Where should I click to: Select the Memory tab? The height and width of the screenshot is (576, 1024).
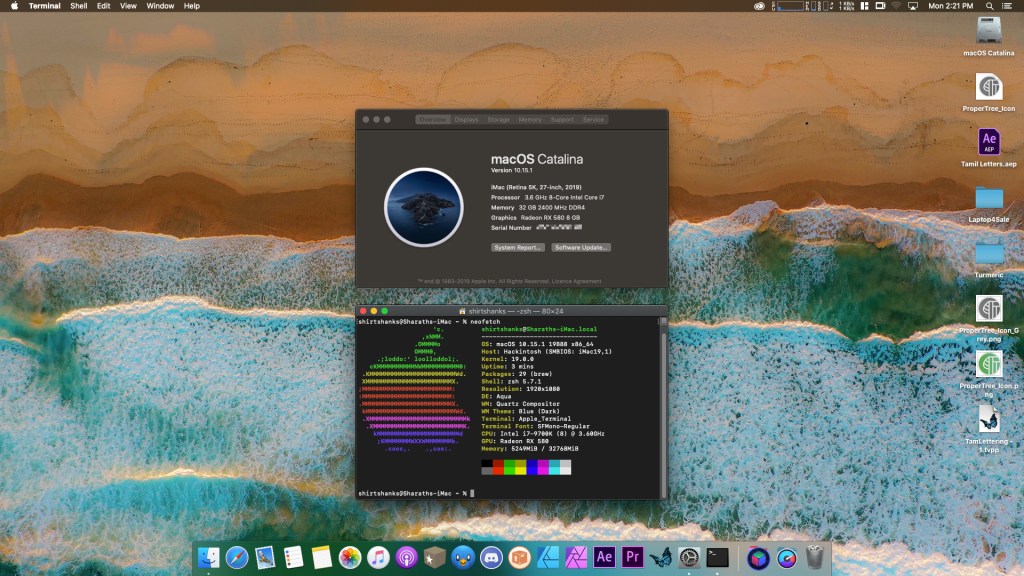pyautogui.click(x=530, y=120)
